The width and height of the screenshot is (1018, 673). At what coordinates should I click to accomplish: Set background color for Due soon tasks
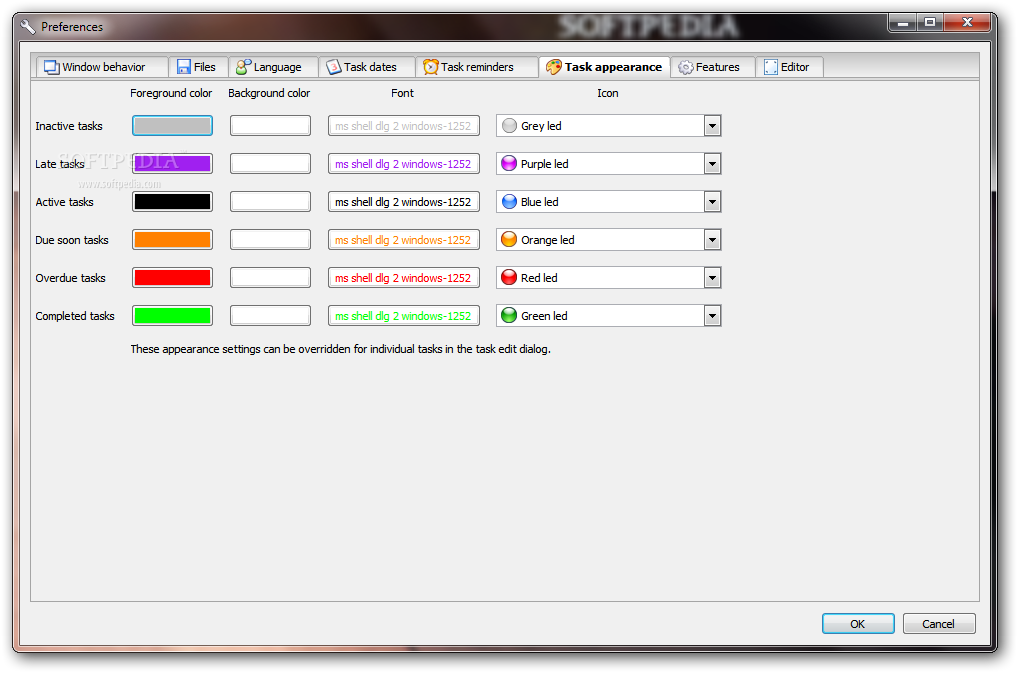pos(270,239)
